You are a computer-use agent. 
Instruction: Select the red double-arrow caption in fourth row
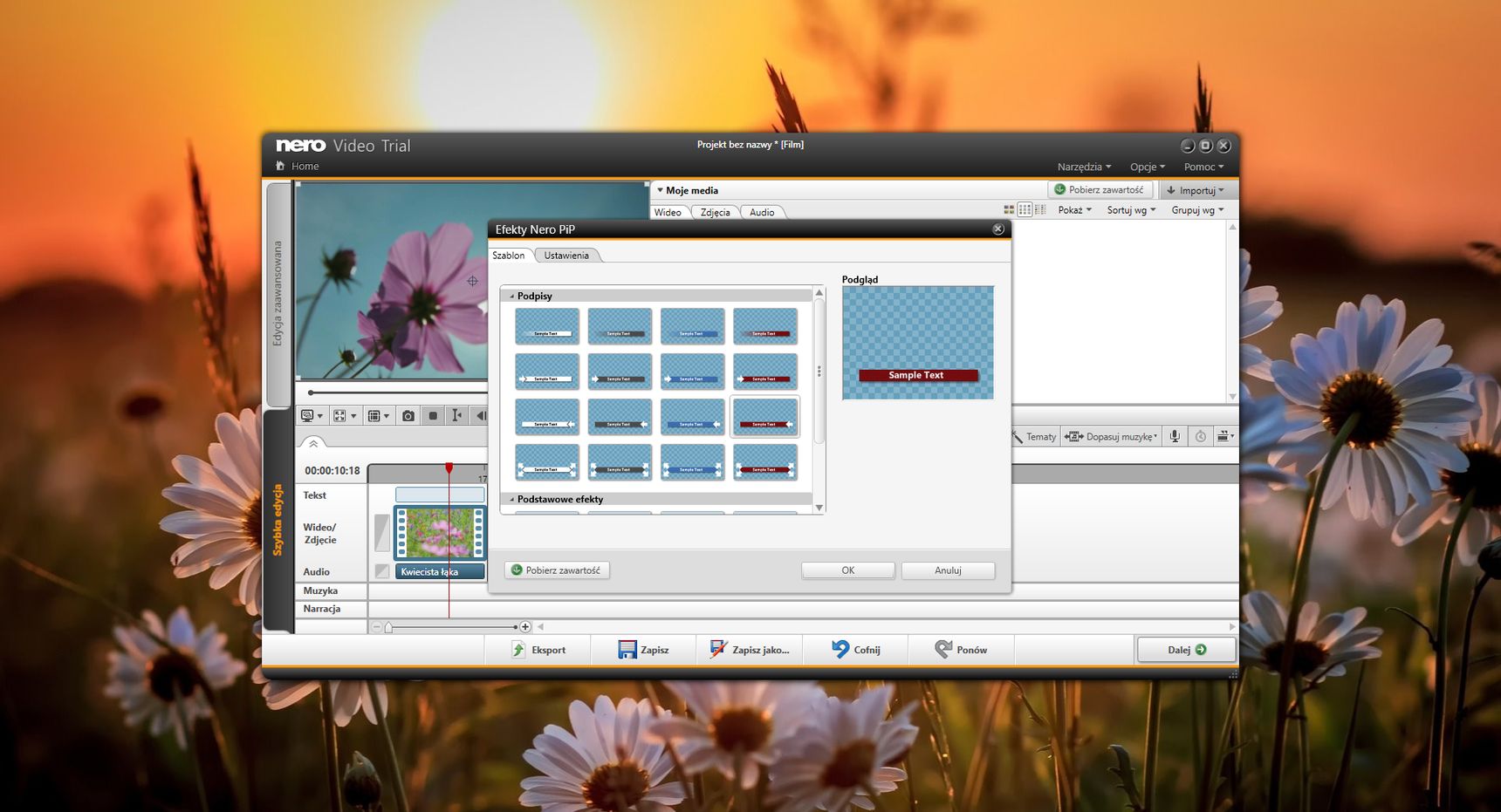click(765, 462)
